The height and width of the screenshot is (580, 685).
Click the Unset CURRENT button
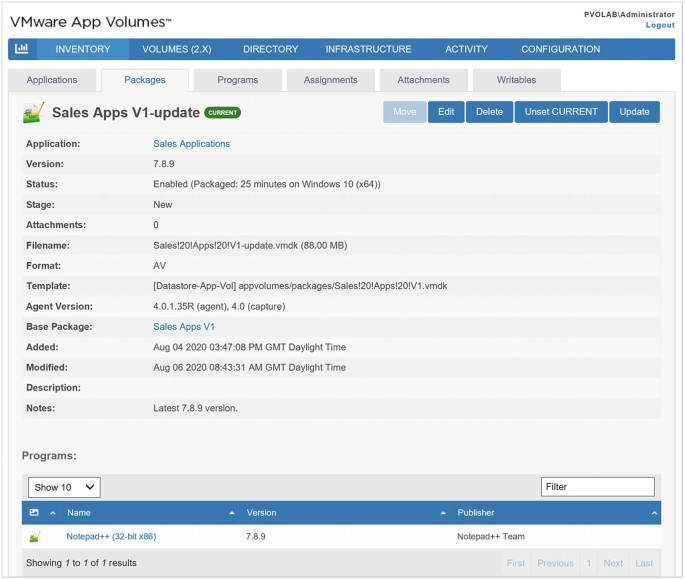click(x=561, y=112)
